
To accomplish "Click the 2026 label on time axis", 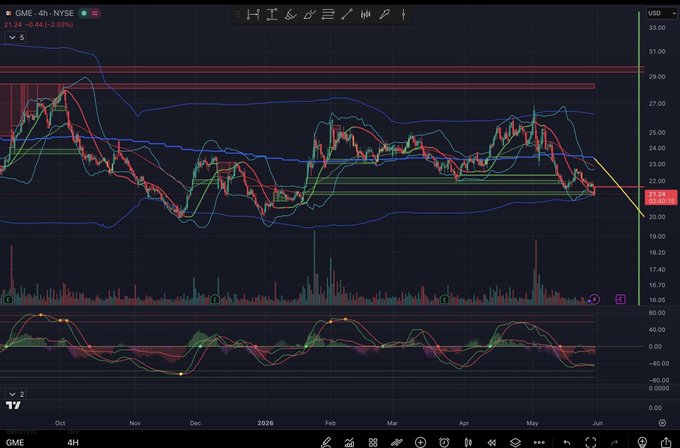I will click(x=265, y=423).
